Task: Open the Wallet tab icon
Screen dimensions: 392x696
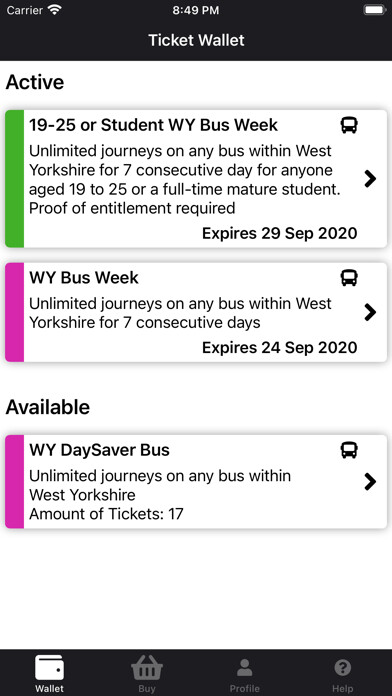Action: coord(49,668)
